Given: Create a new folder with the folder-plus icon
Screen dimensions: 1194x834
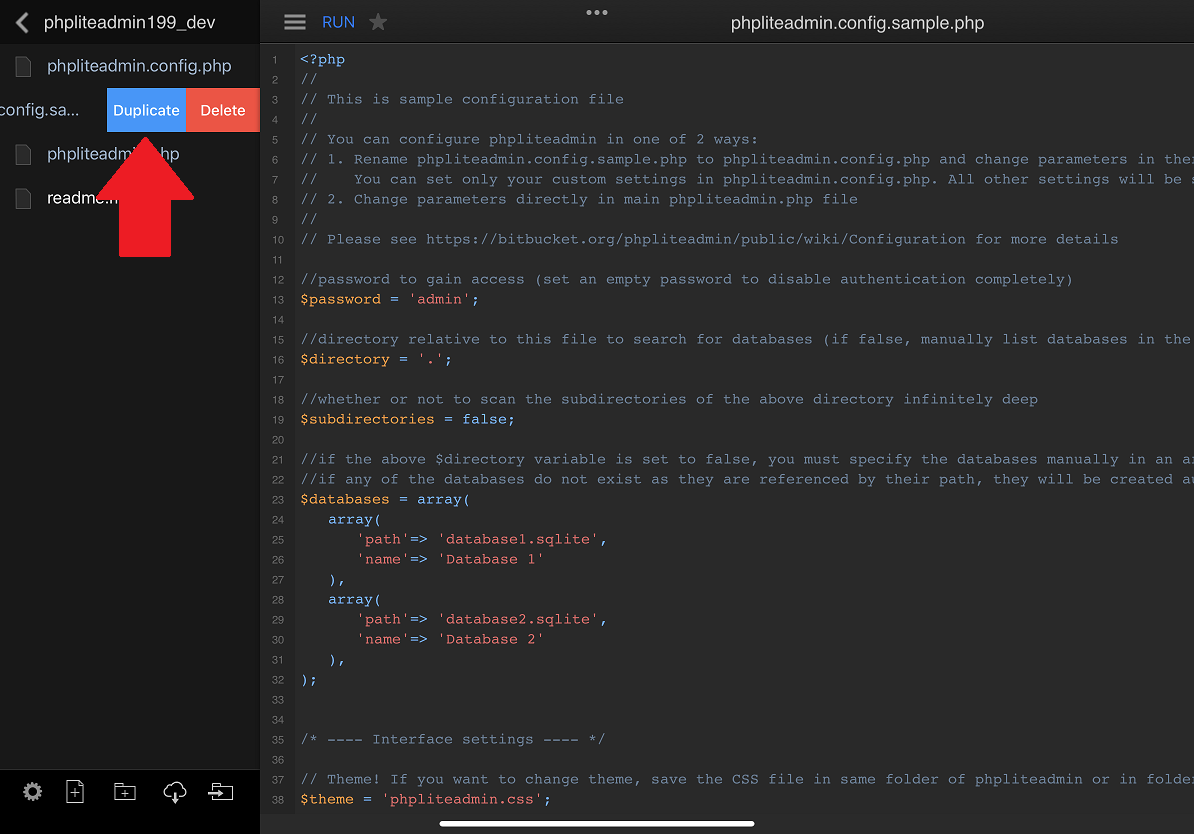Looking at the screenshot, I should pos(125,792).
